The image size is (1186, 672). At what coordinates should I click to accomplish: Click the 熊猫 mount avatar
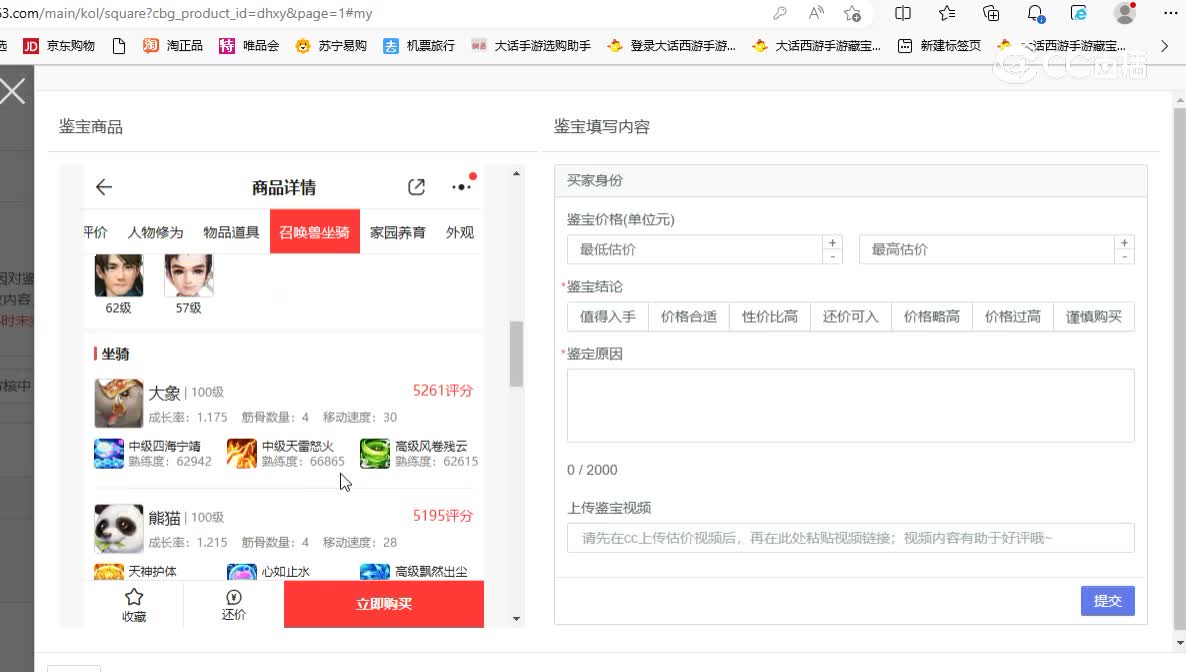coord(119,528)
